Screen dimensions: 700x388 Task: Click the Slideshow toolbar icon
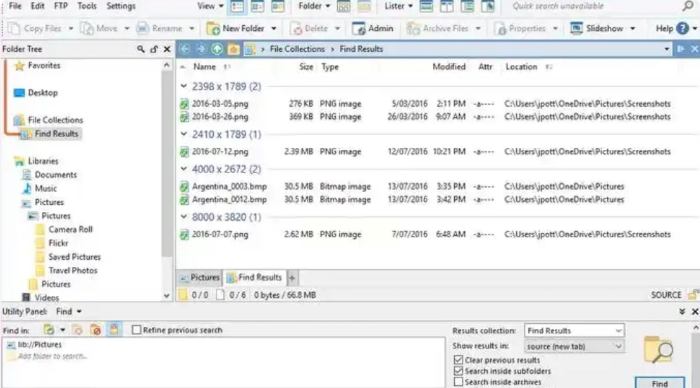[576, 28]
